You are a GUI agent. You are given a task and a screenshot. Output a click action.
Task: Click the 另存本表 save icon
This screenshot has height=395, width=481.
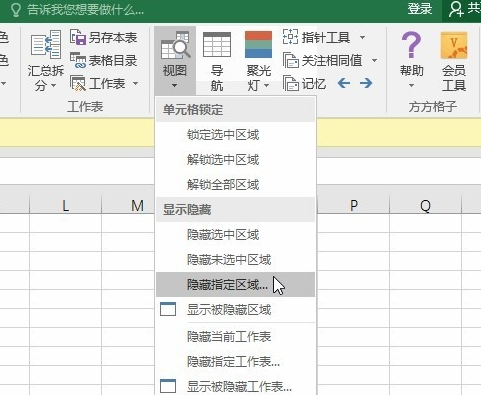78,37
